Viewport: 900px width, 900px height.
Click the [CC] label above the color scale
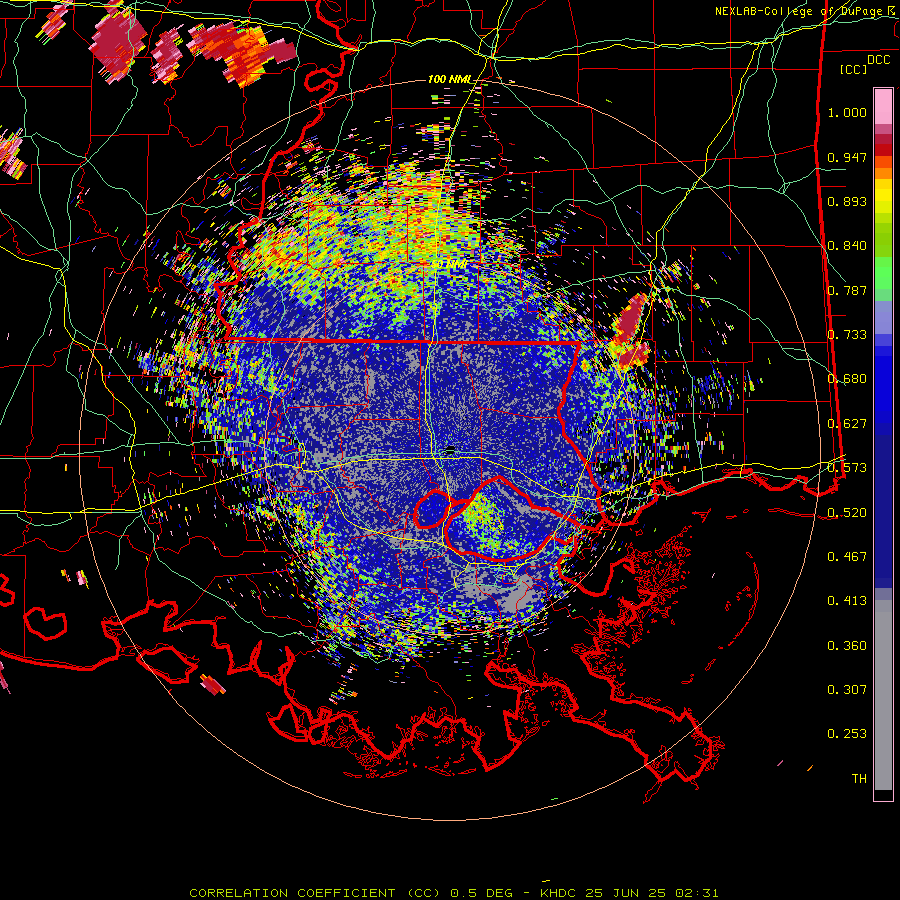(x=854, y=69)
